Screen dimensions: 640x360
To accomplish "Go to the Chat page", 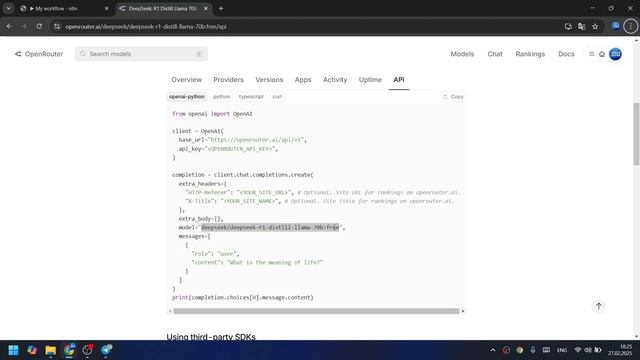I will click(495, 54).
